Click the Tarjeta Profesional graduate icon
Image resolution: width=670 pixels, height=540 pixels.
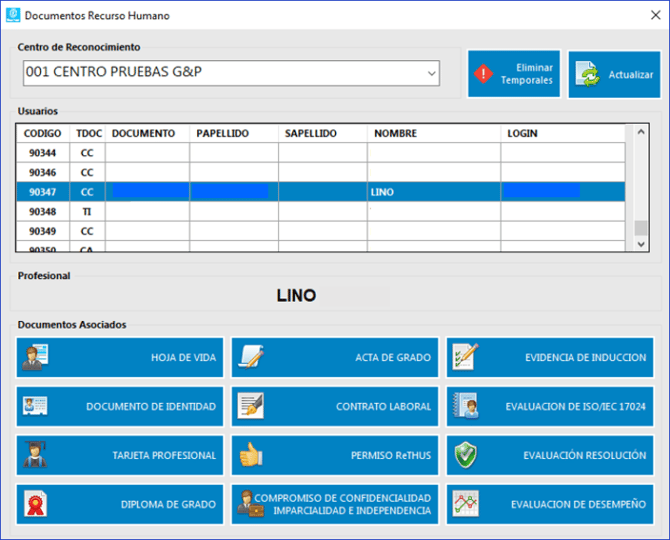[35, 455]
